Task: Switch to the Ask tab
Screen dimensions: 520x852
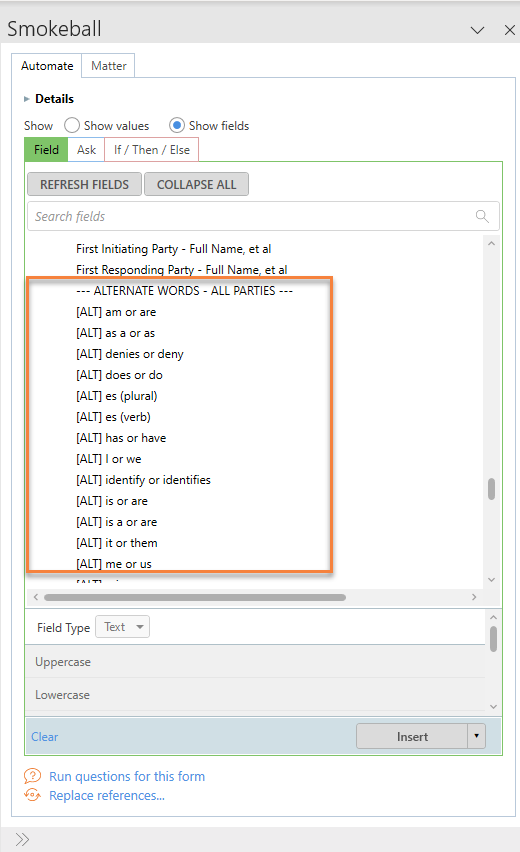Action: [x=86, y=150]
